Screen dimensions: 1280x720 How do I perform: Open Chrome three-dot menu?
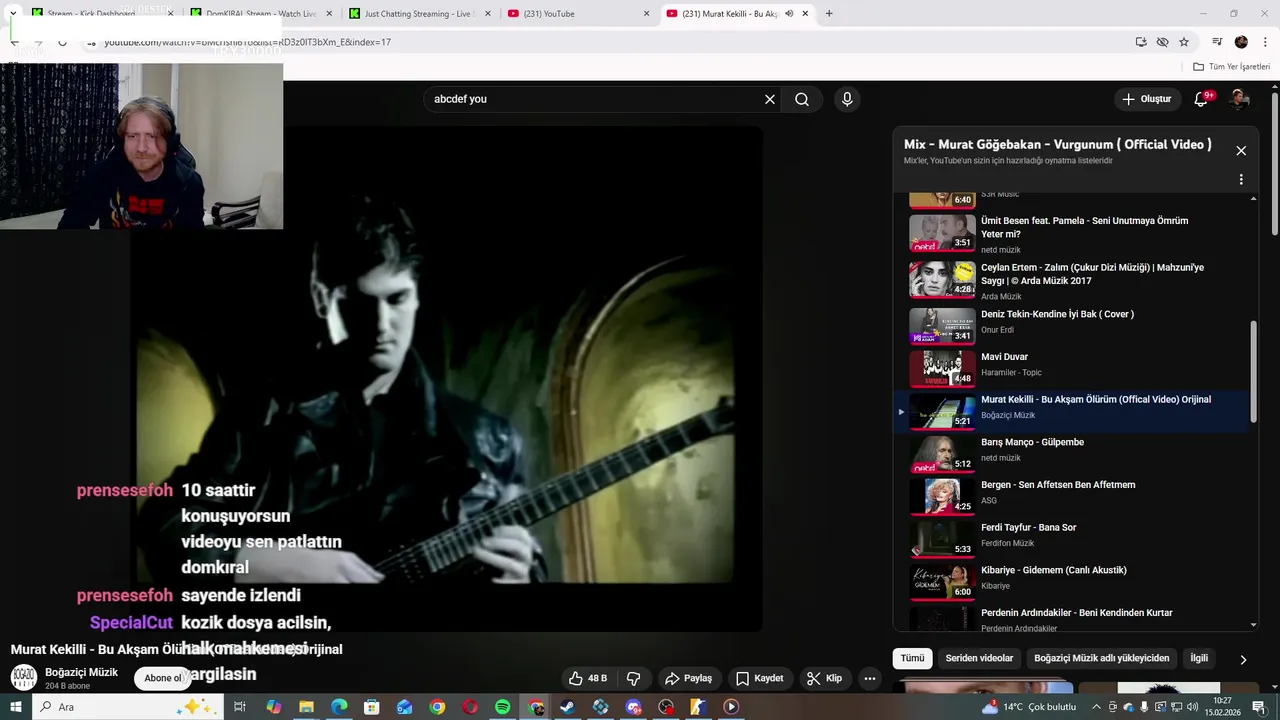click(x=1266, y=42)
